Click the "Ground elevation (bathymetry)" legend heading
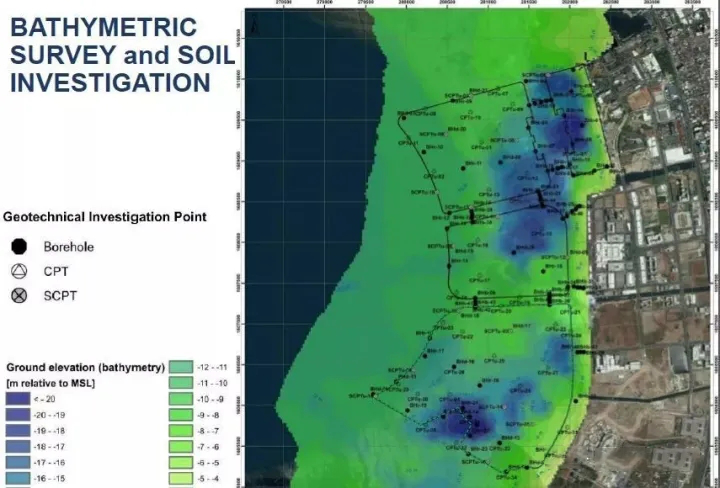This screenshot has height=488, width=720. pyautogui.click(x=85, y=368)
